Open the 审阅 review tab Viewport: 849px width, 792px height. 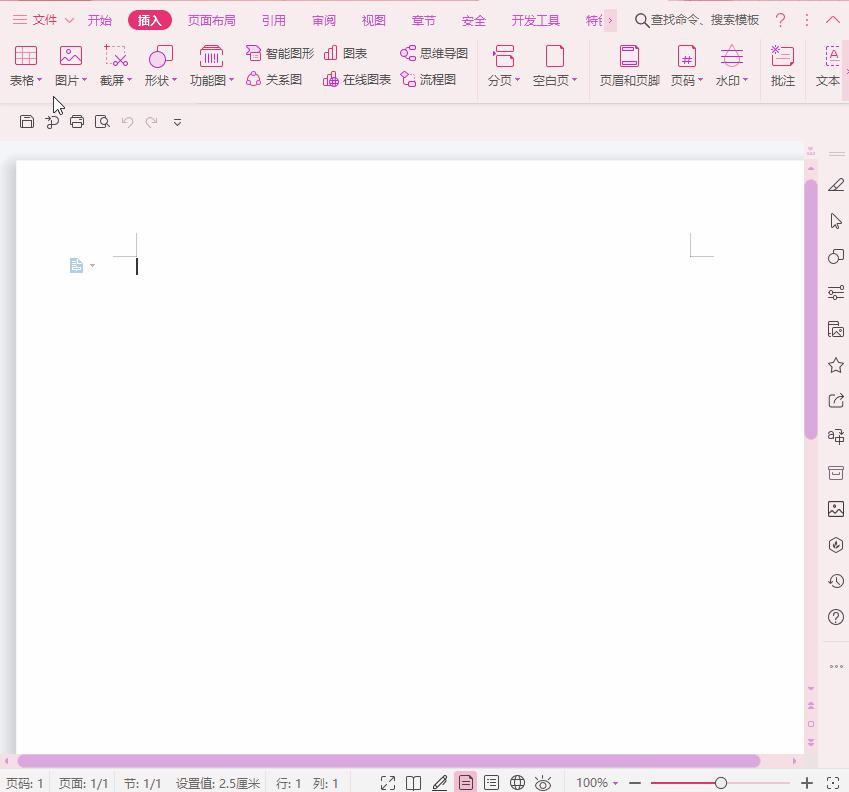[x=323, y=19]
